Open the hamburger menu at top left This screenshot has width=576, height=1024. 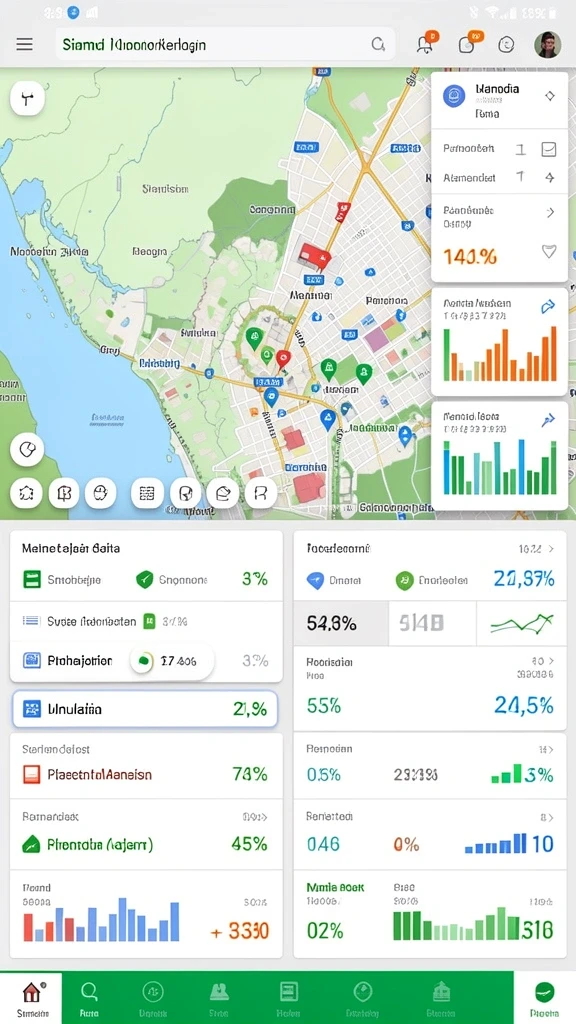coord(25,44)
